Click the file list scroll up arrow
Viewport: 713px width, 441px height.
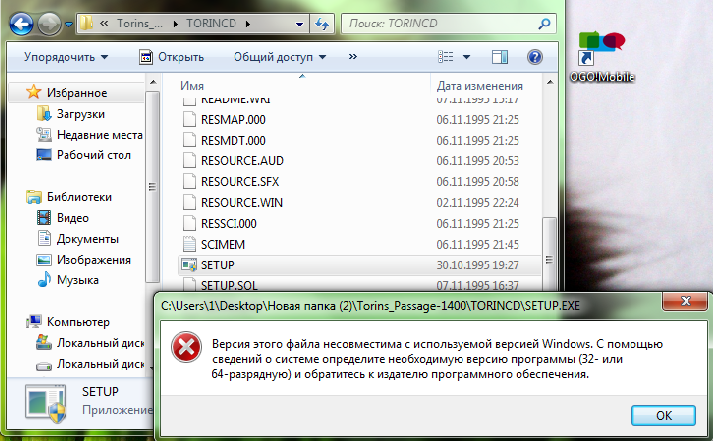click(x=550, y=82)
